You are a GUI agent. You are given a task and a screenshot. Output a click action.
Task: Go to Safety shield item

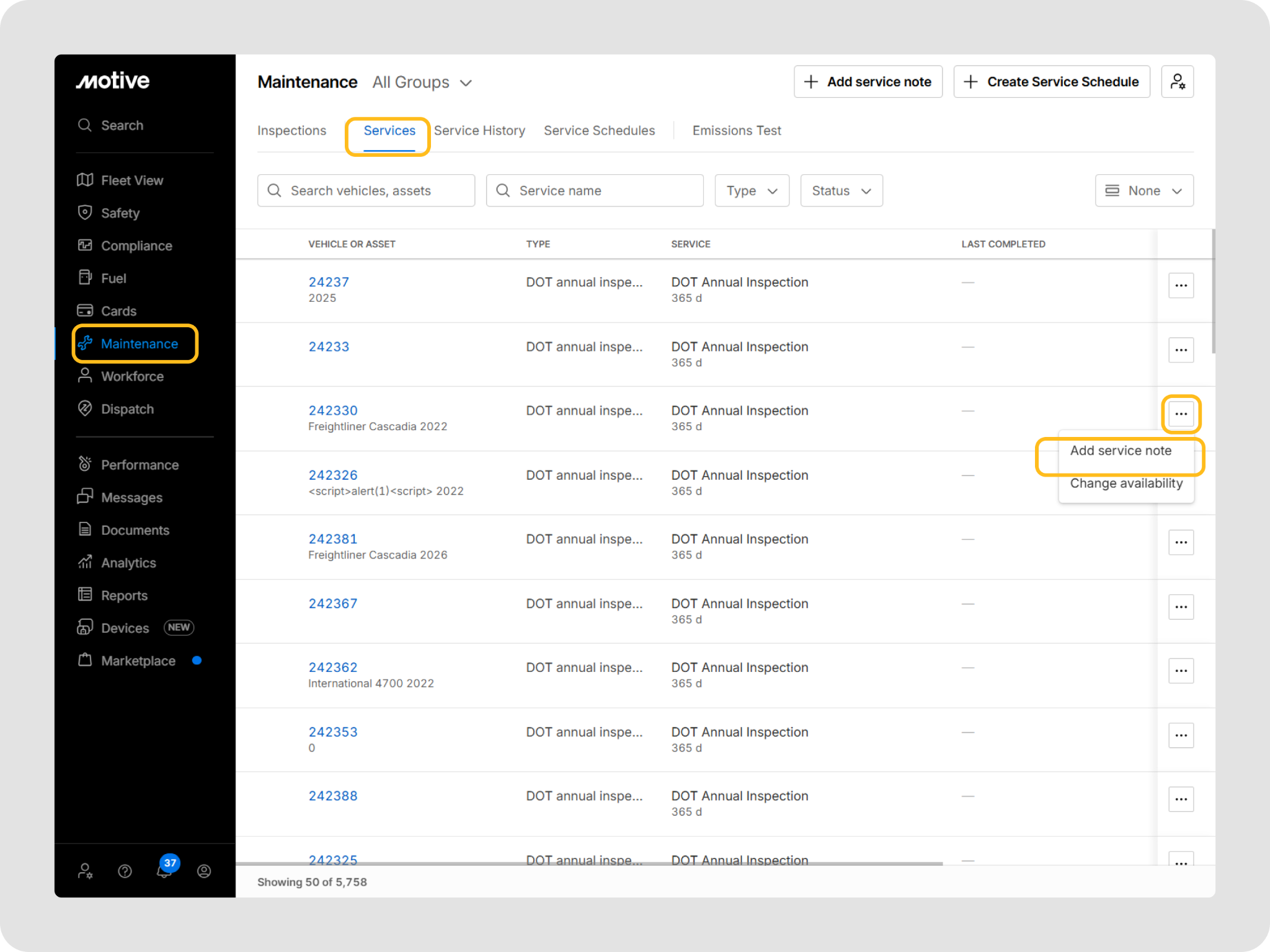(x=120, y=213)
